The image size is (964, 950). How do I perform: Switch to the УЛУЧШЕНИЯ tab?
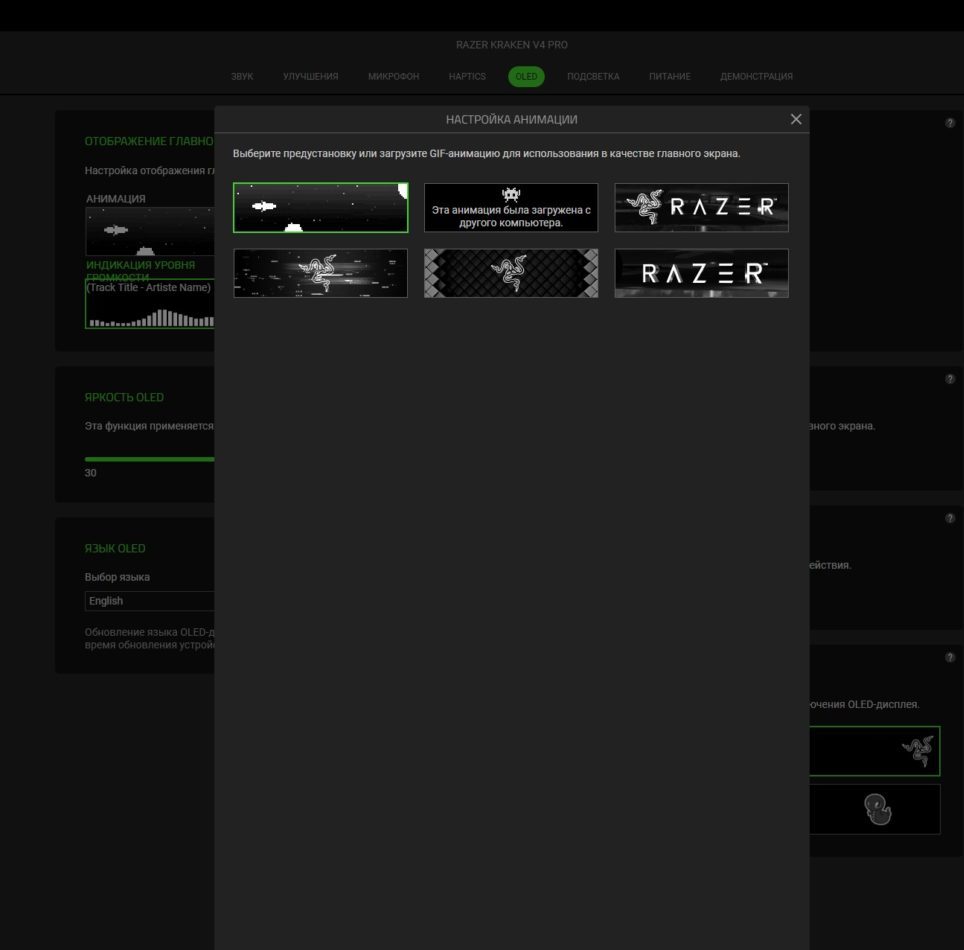310,76
